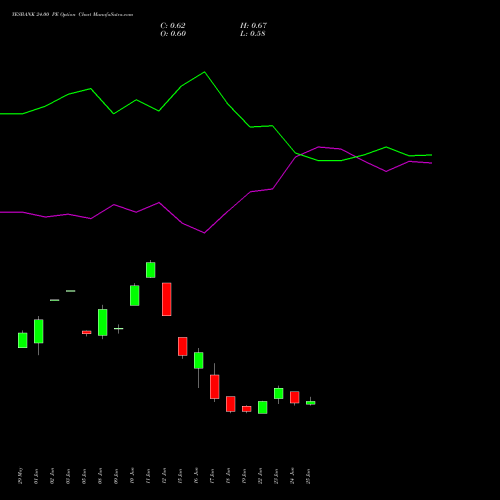Click the low price value L: 0.58
This screenshot has height=500, width=500.
click(x=253, y=34)
